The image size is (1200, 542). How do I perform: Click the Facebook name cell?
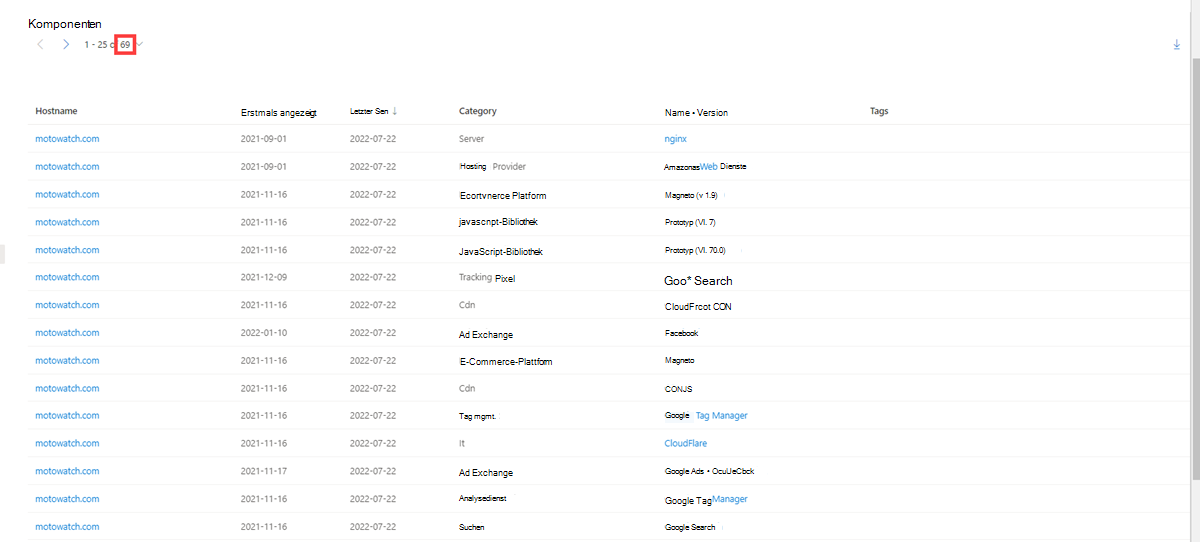pyautogui.click(x=681, y=333)
